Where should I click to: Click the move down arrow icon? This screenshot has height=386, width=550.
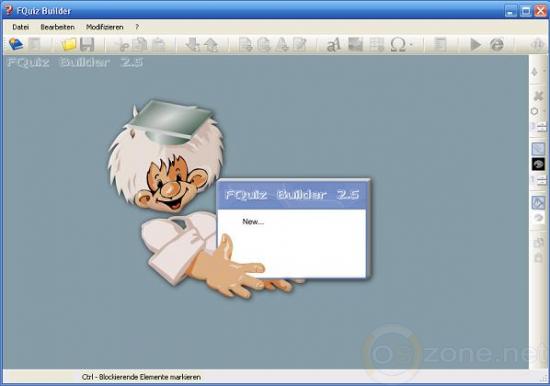(x=192, y=45)
